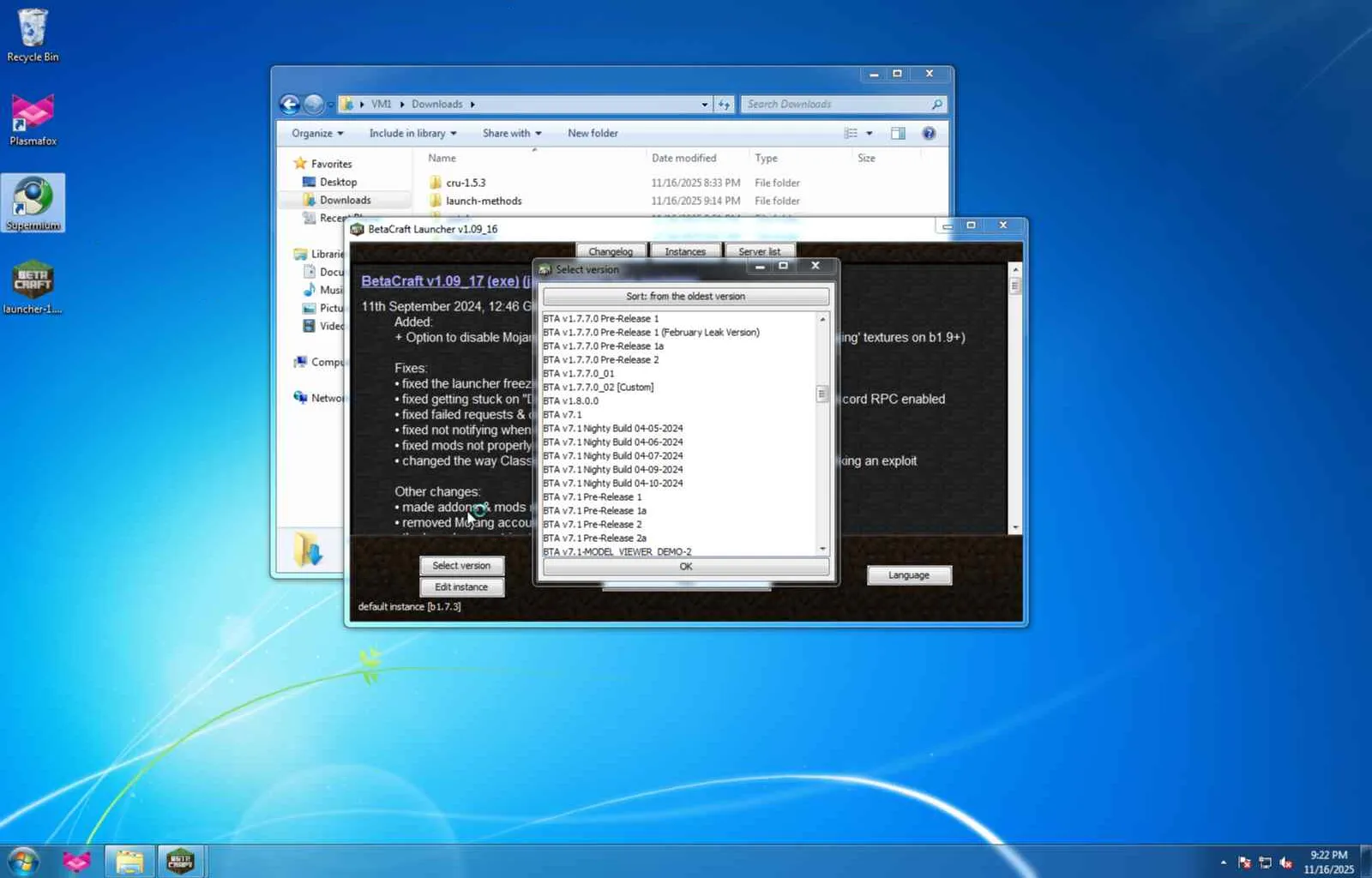This screenshot has height=878, width=1372.
Task: Sort files by the Name column
Action: point(442,159)
